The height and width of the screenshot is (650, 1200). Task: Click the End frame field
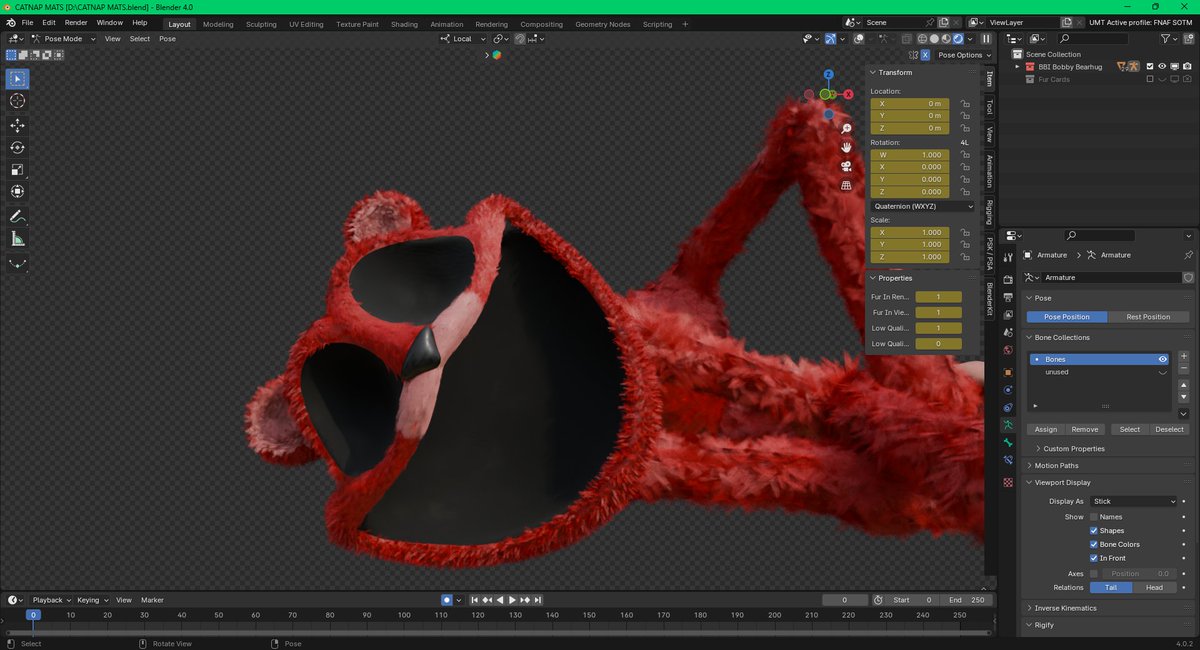[x=967, y=600]
